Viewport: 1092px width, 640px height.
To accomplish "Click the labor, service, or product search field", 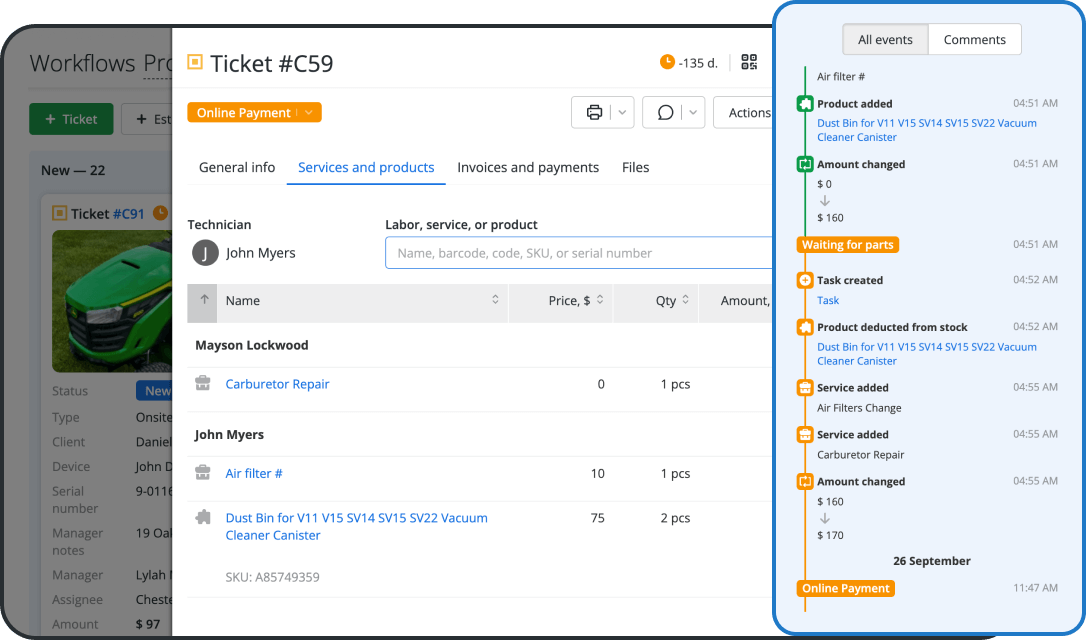I will [580, 253].
